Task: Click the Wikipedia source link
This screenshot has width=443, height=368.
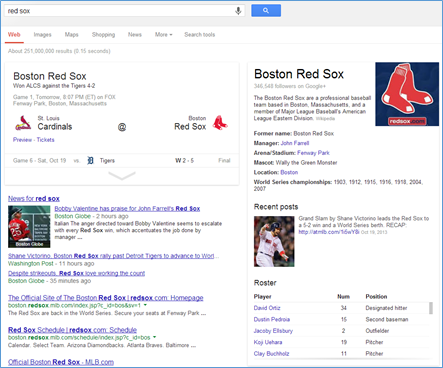Action: 325,119
